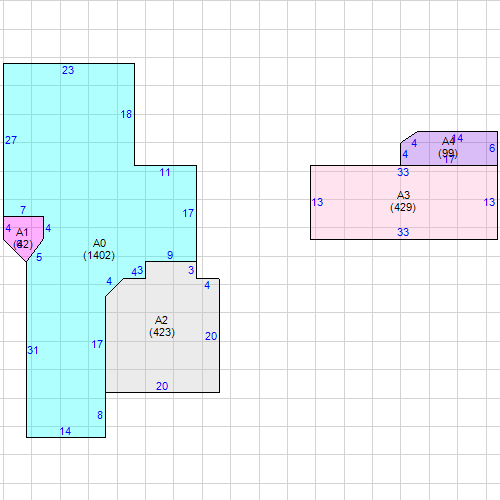Select the 17 dimension below the 11 in A0
The width and height of the screenshot is (500, 500).
(188, 213)
